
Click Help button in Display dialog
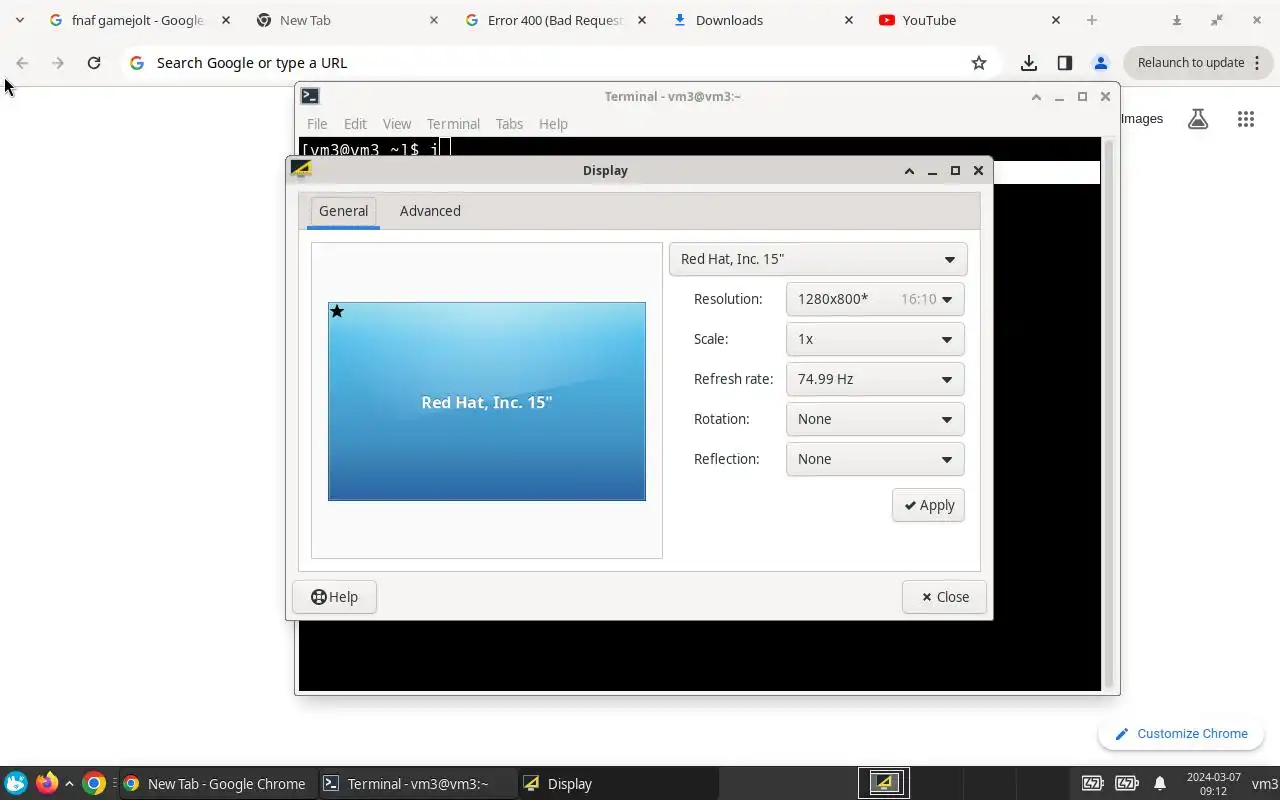[334, 597]
